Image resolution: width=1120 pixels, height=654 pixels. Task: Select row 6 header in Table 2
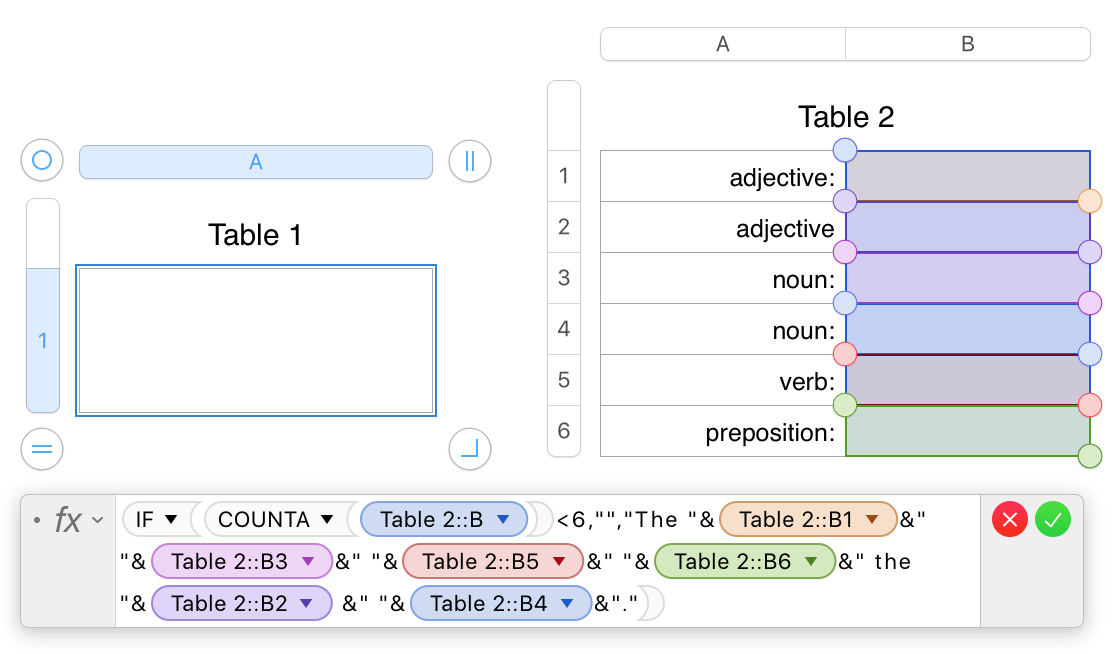pos(564,431)
